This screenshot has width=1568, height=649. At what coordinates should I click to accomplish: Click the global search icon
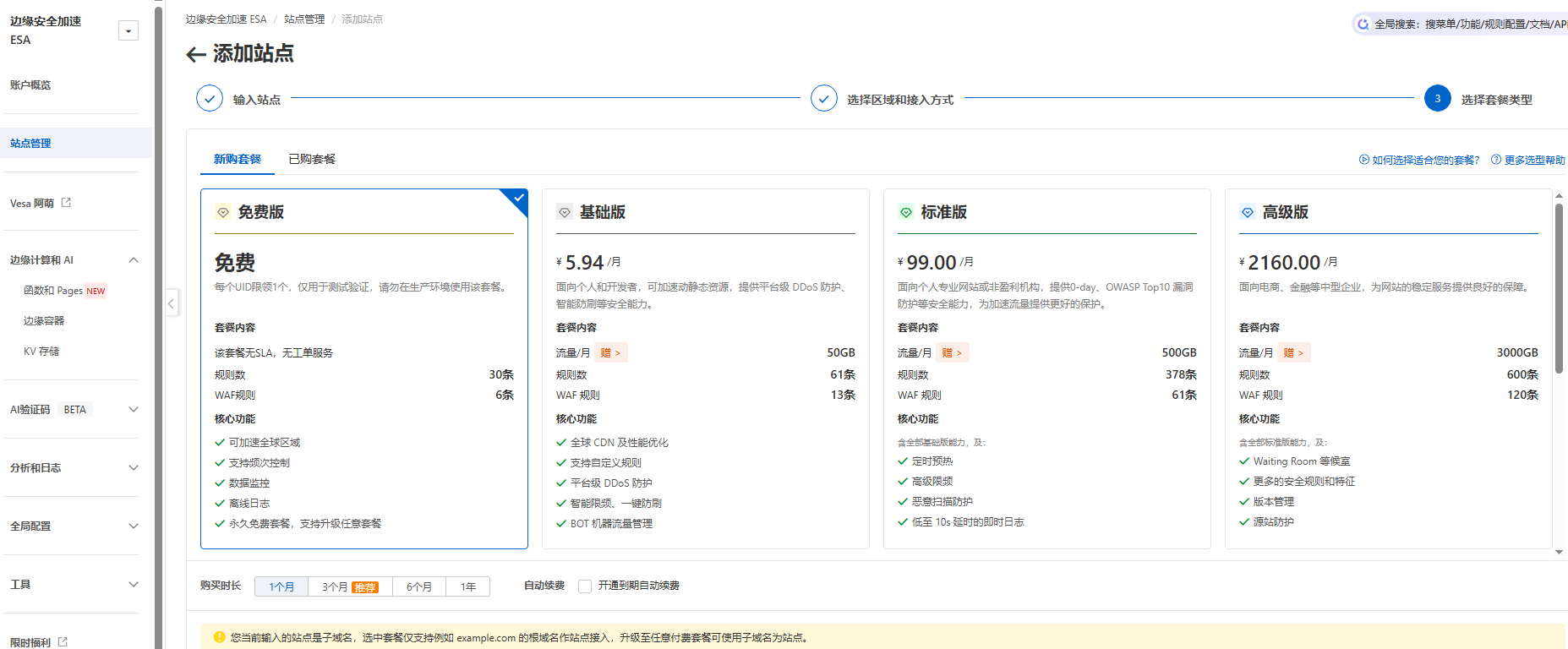click(x=1363, y=25)
